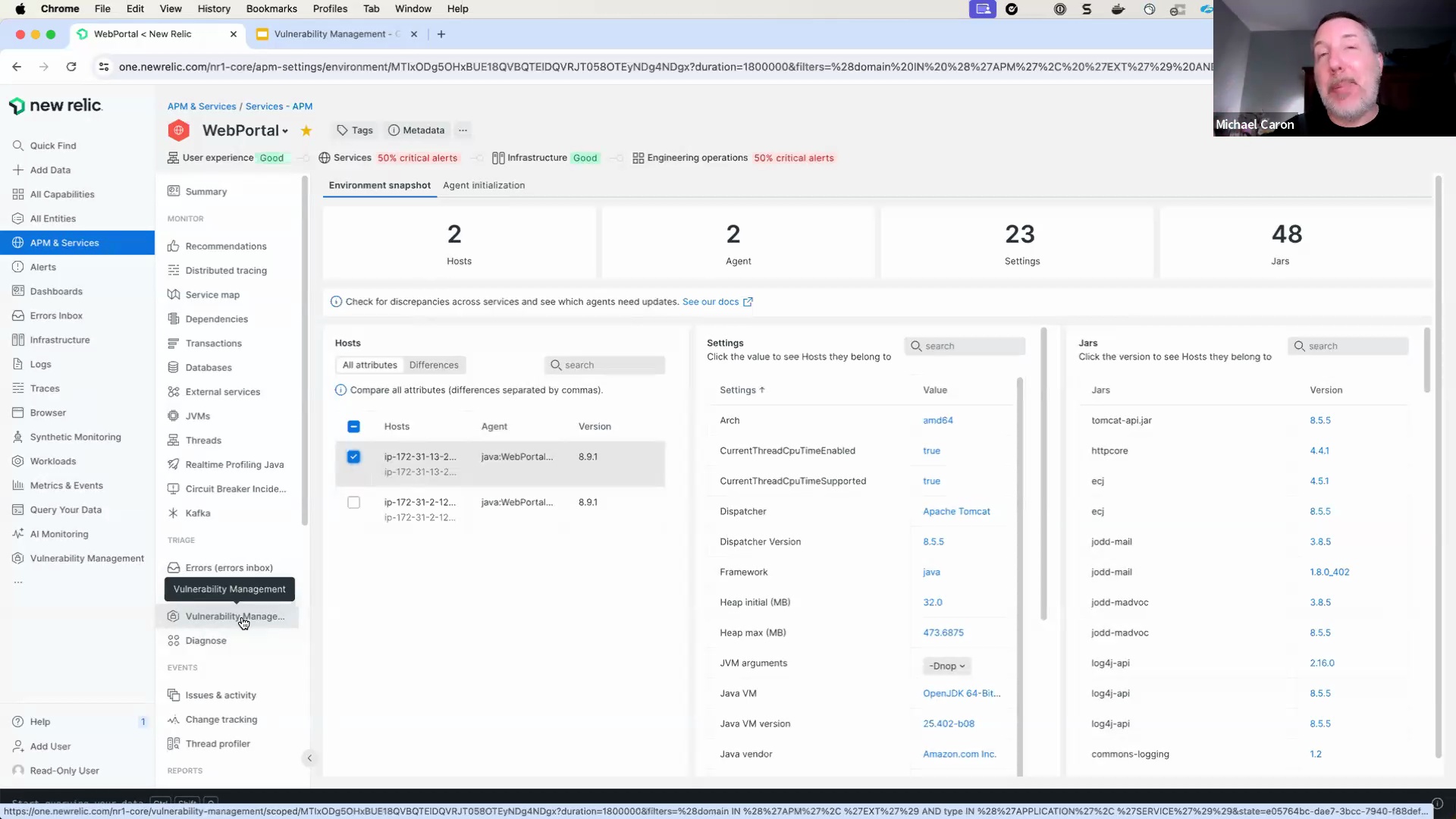
Task: Switch to Agent initialization tab
Action: (484, 185)
